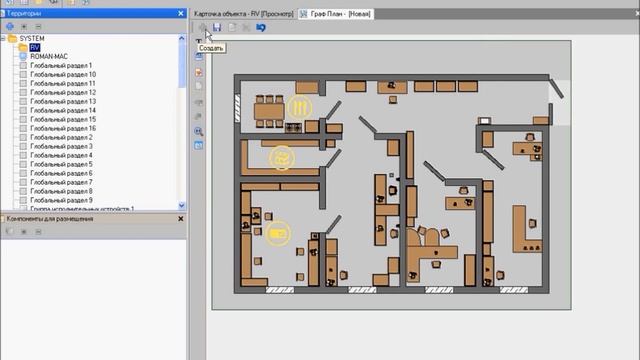Image resolution: width=640 pixels, height=360 pixels.
Task: Select Глобальный раздел 11 in the tree
Action: [x=63, y=83]
